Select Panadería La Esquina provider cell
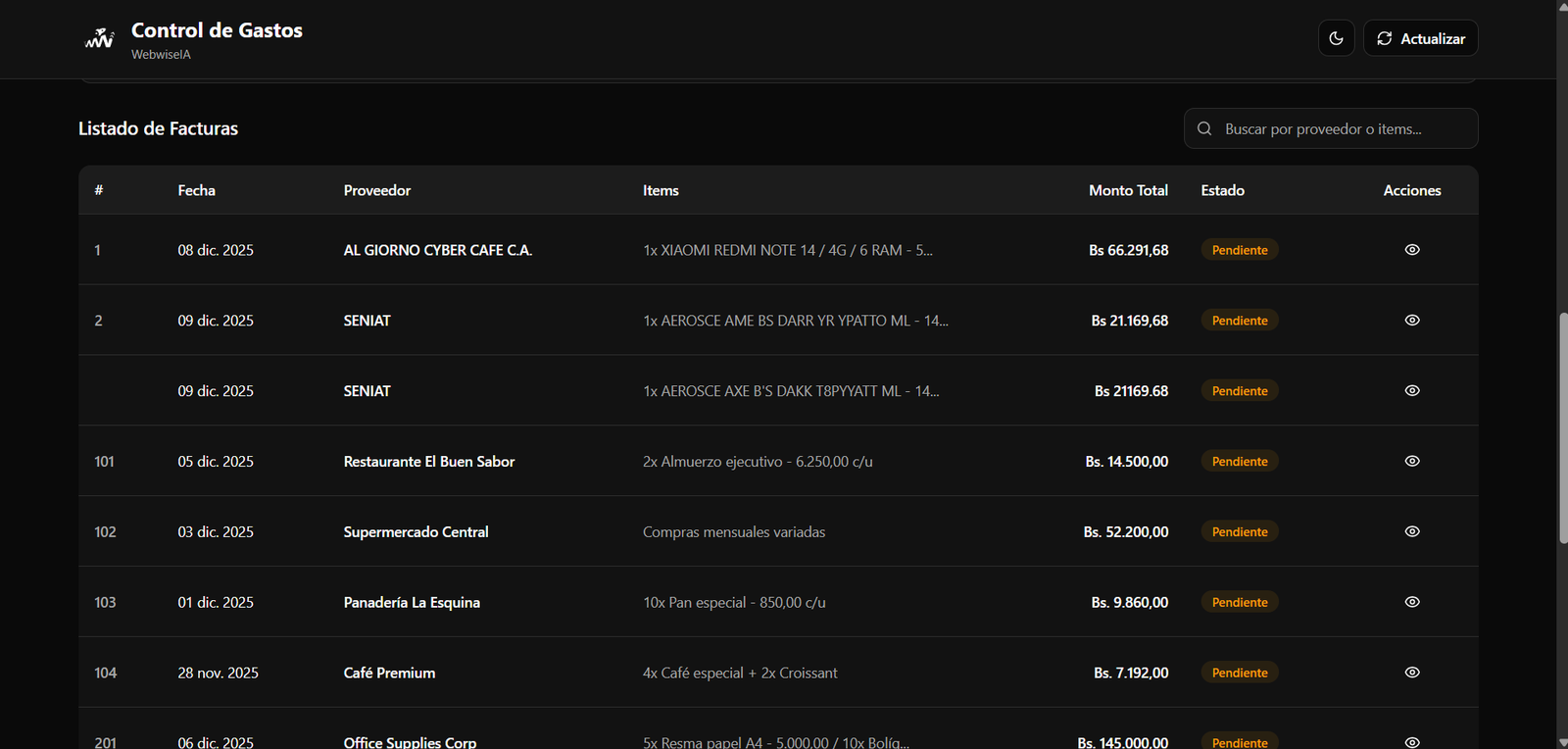The image size is (1568, 749). tap(412, 603)
